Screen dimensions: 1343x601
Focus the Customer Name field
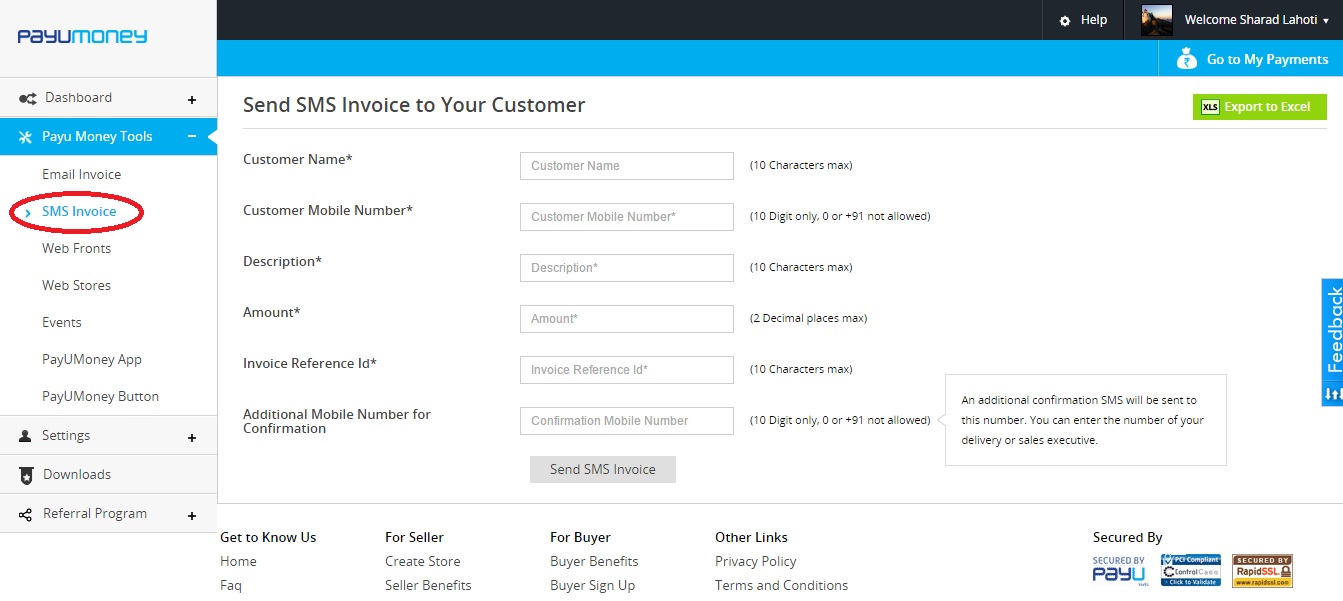click(627, 166)
